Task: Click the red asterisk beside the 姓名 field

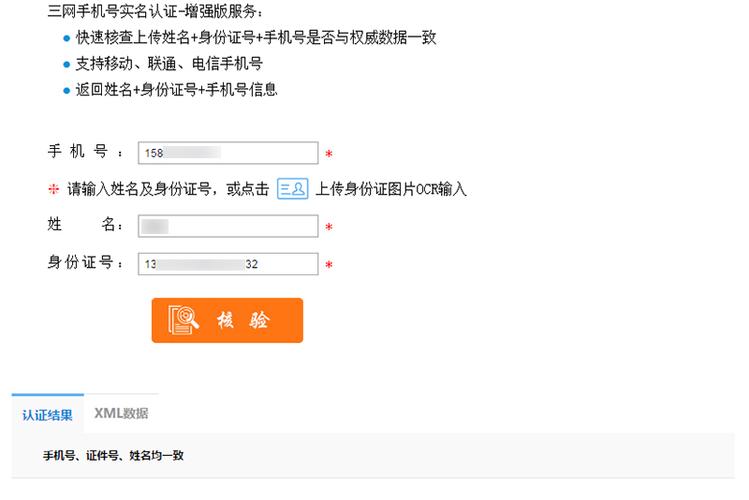Action: (329, 227)
